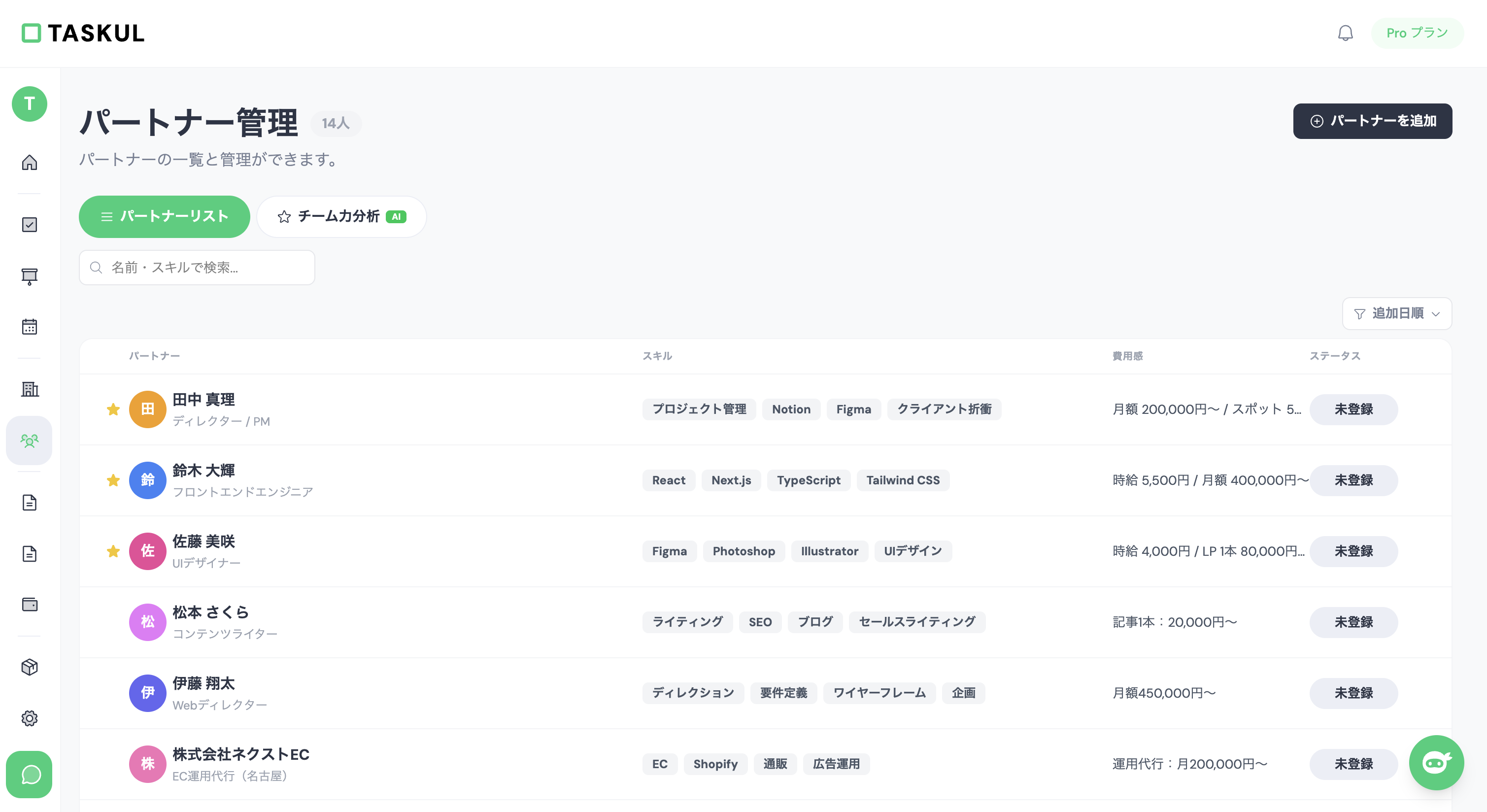Open the second document icon in sidebar
Viewport: 1487px width, 812px height.
pyautogui.click(x=30, y=553)
